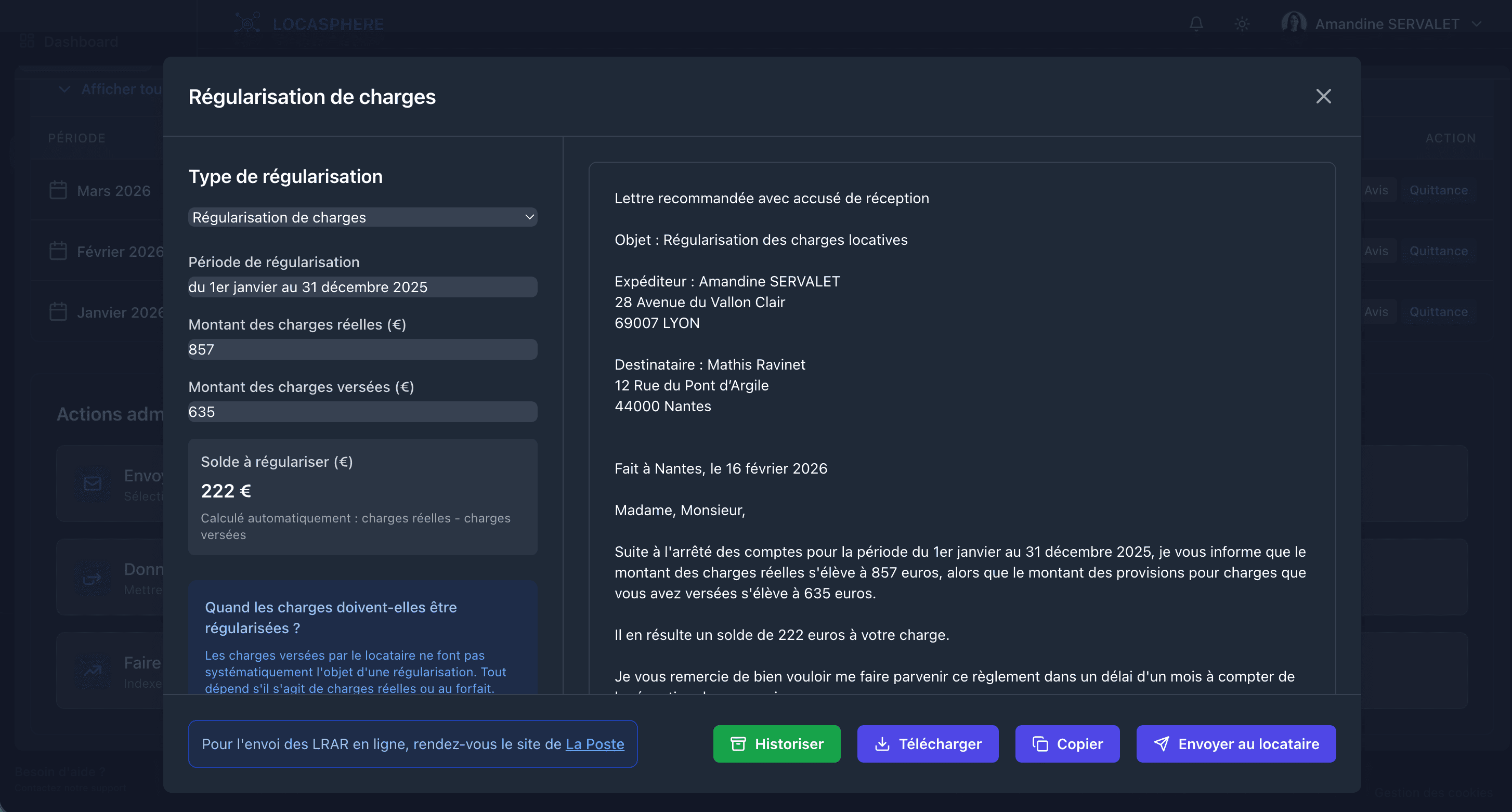The image size is (1512, 812).
Task: Click the trending chart icon on the Faire action
Action: [92, 671]
